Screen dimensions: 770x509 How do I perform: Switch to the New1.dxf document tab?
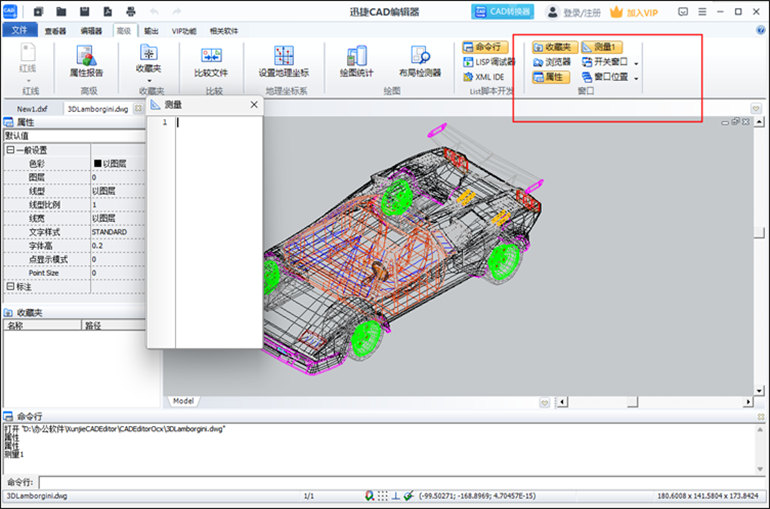pyautogui.click(x=32, y=108)
